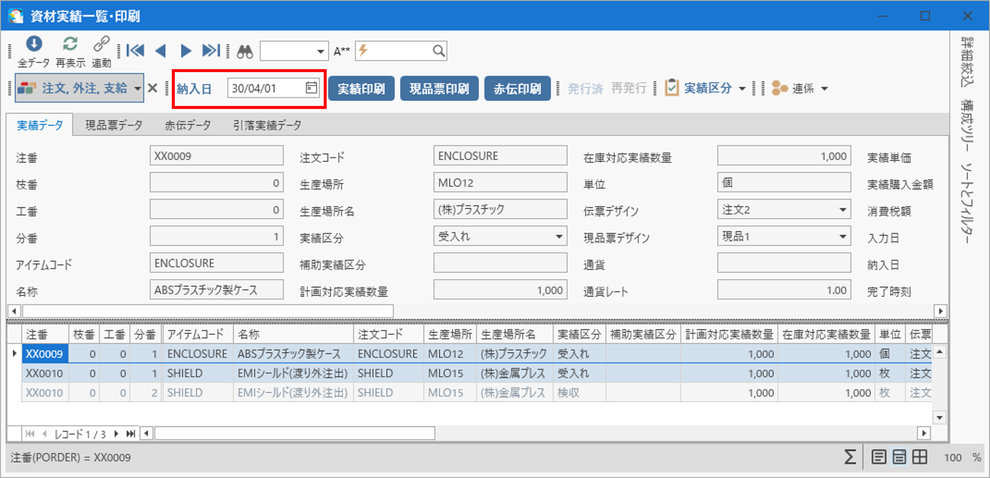Select the XX0009 ENCLOSURE row cell

pos(45,354)
